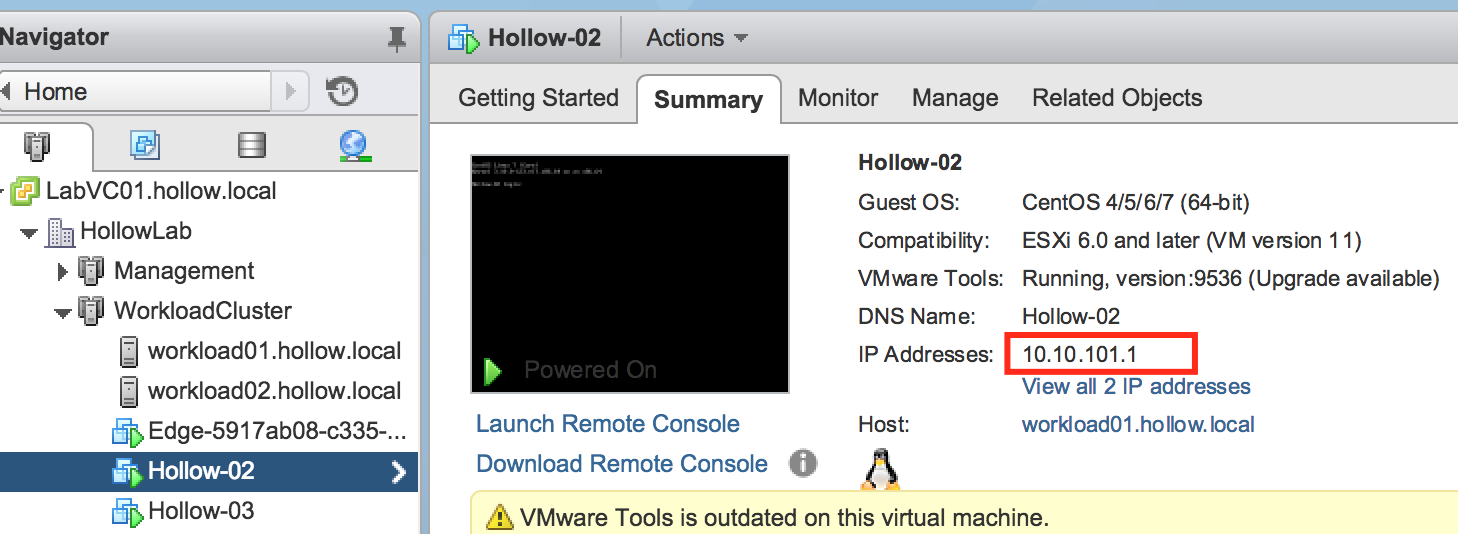Click the info icon beside Download Remote Console
This screenshot has height=534, width=1458.
coord(802,463)
